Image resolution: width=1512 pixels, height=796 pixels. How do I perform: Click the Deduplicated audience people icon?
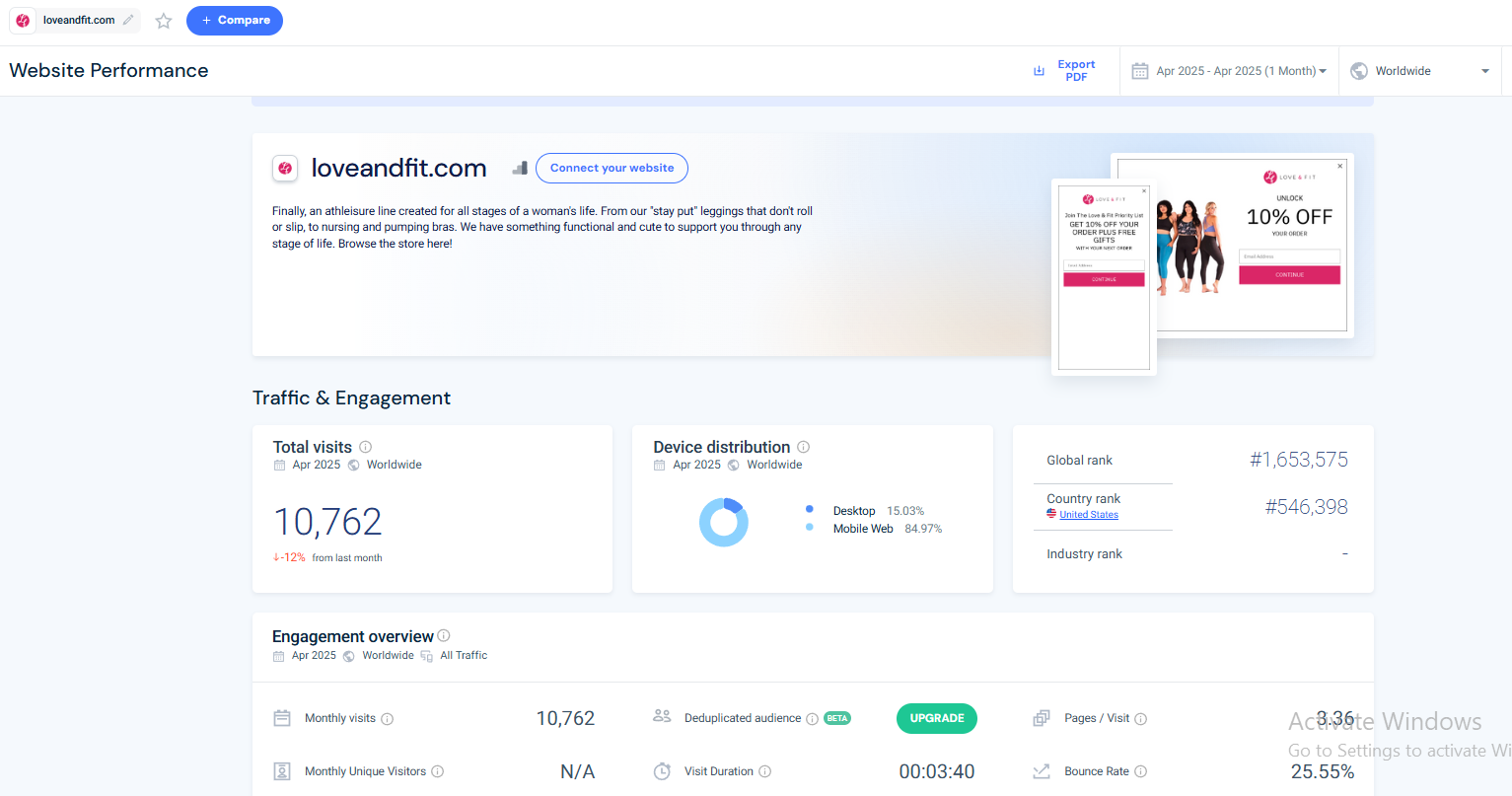click(662, 717)
